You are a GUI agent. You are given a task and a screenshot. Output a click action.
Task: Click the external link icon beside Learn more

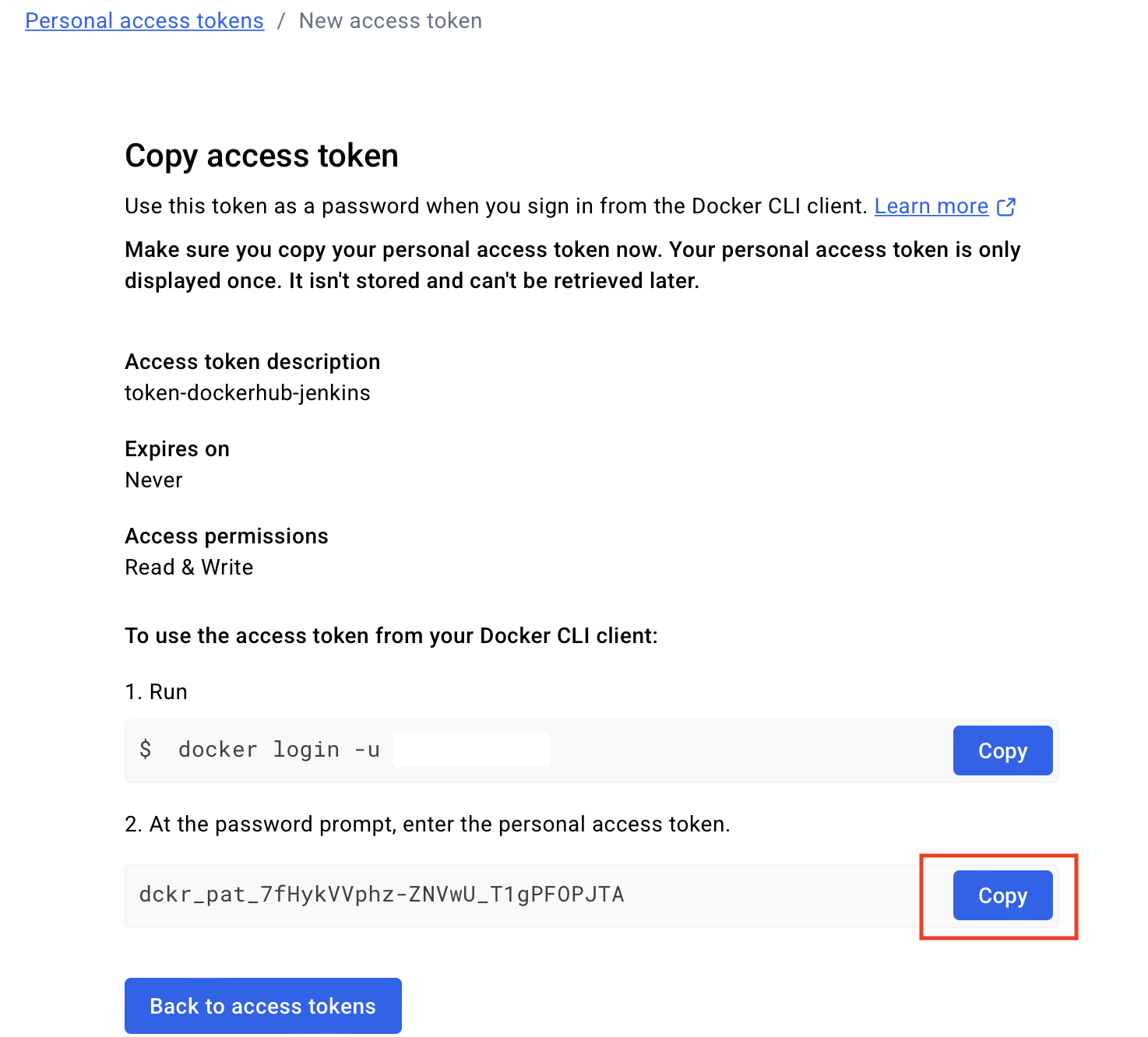1006,206
